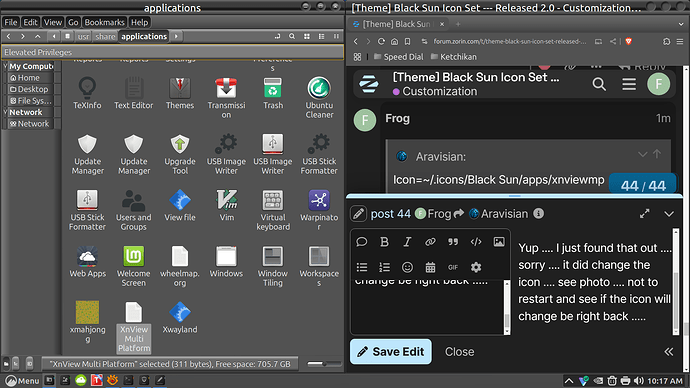Image resolution: width=690 pixels, height=388 pixels.
Task: Expand composer to full screen
Action: pyautogui.click(x=645, y=214)
